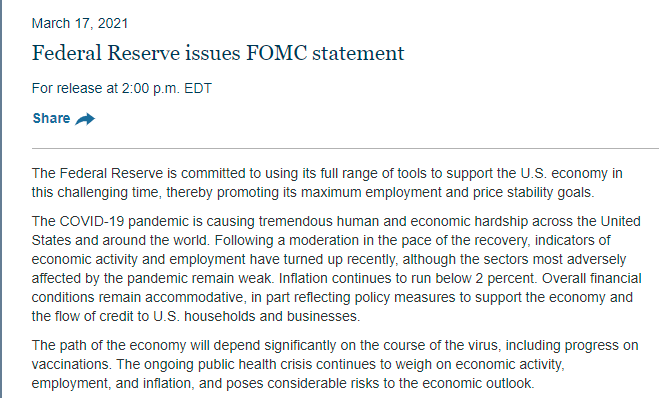Click the phrase 'Overall financial' in the second paragraph

coord(591,279)
